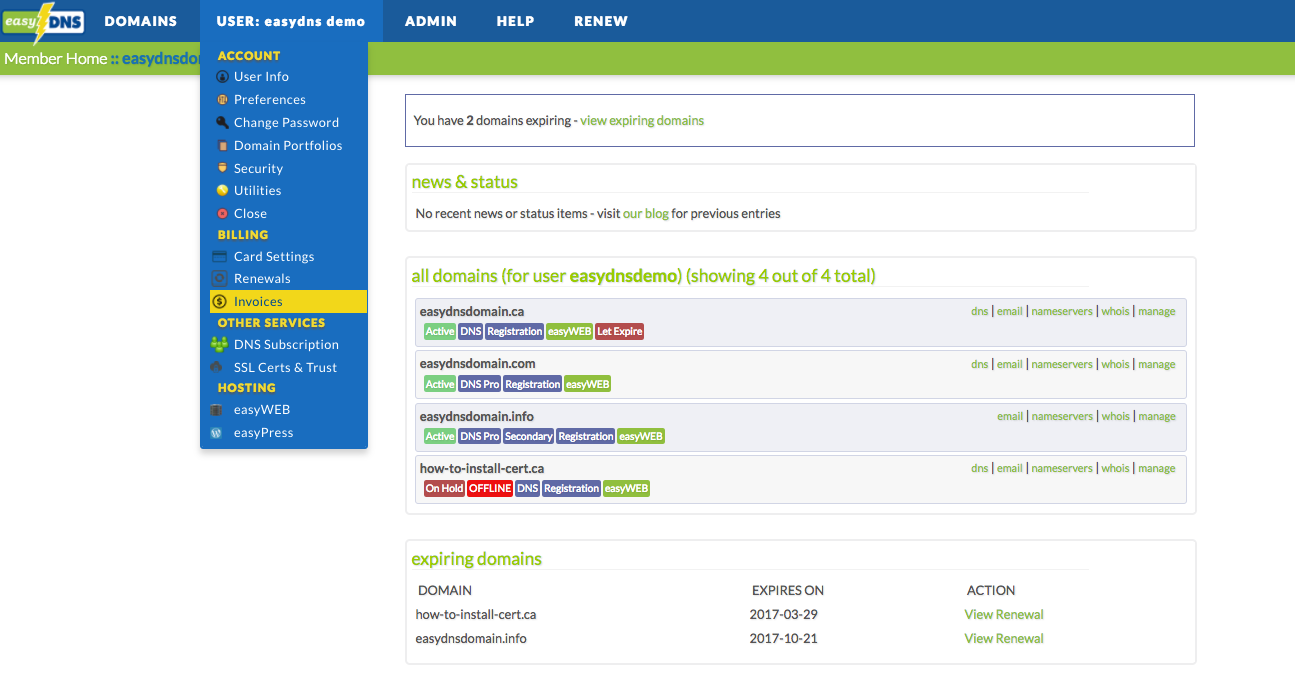Click the Preferences icon in Account menu
1295x691 pixels.
[222, 100]
